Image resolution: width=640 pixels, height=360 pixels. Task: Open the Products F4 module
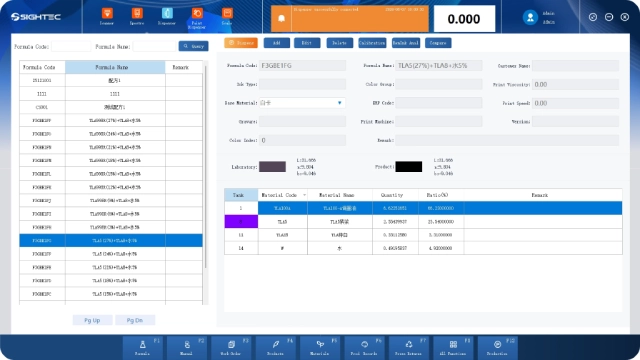[x=276, y=347]
